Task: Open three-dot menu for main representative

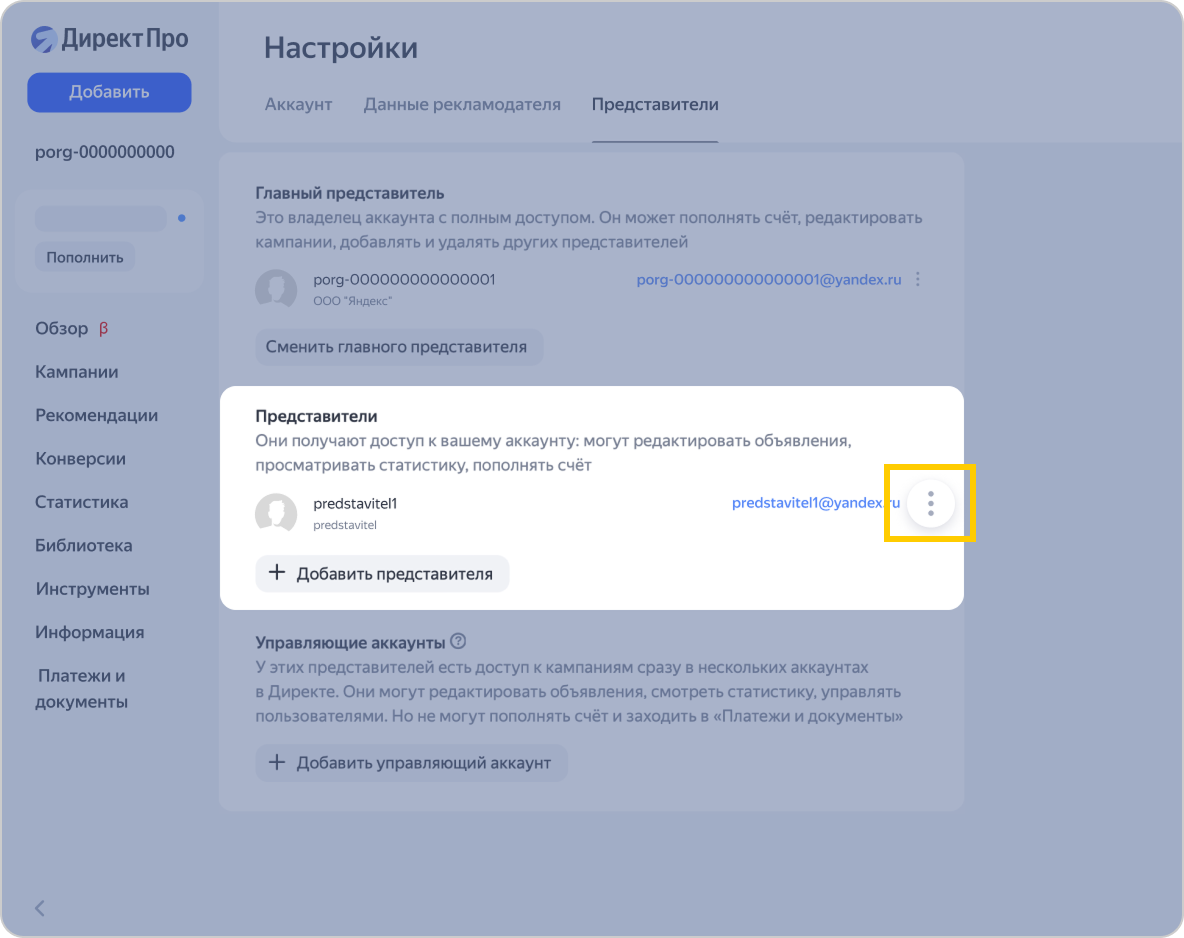Action: tap(918, 280)
